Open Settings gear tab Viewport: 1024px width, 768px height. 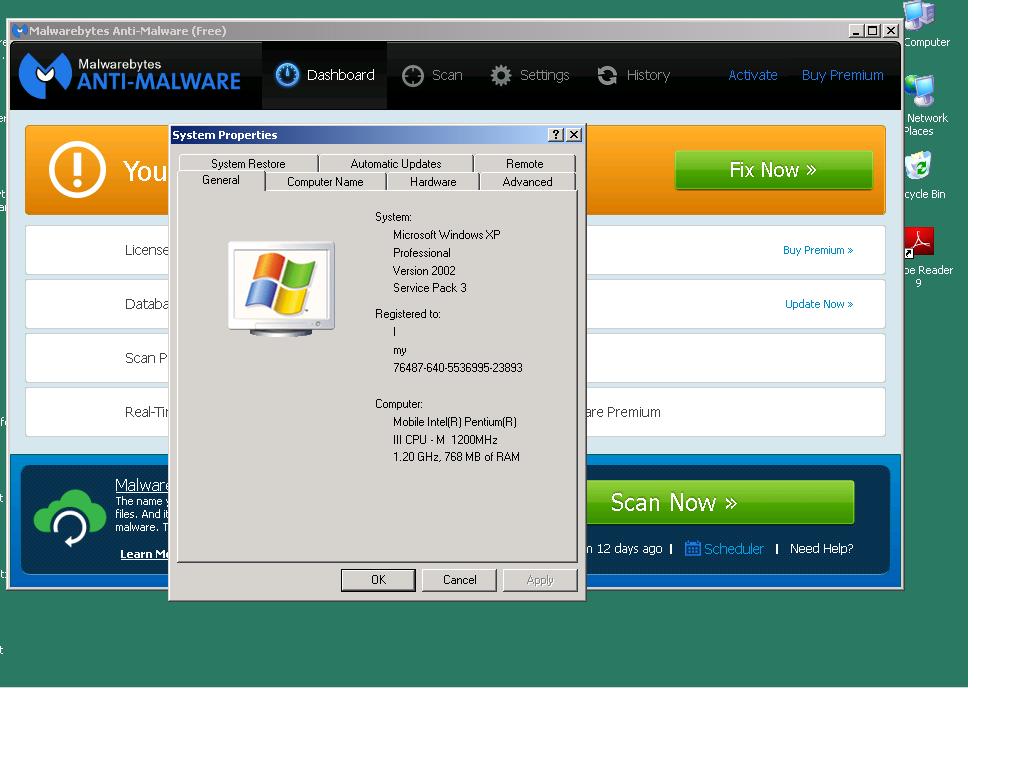[530, 75]
